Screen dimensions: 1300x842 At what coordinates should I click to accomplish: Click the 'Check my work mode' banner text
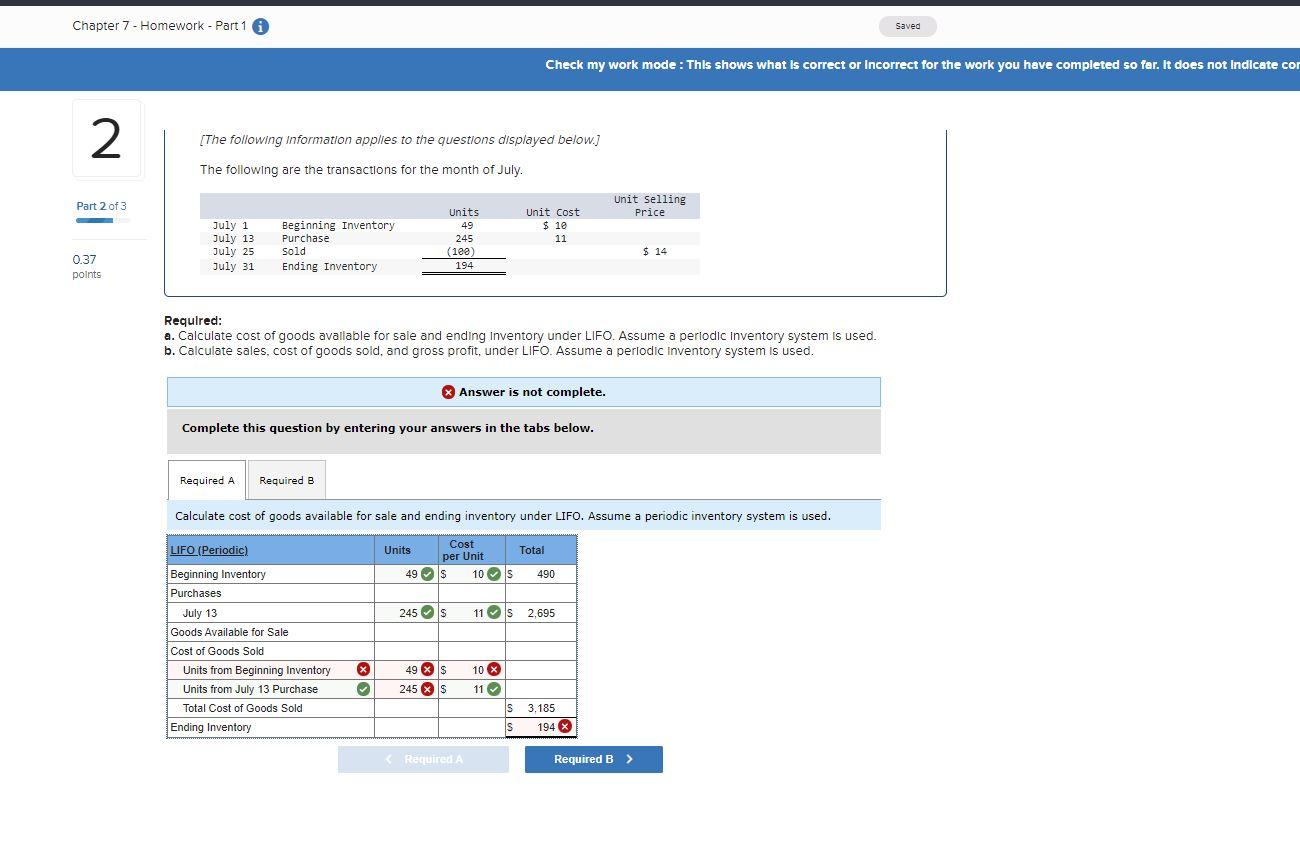[922, 65]
